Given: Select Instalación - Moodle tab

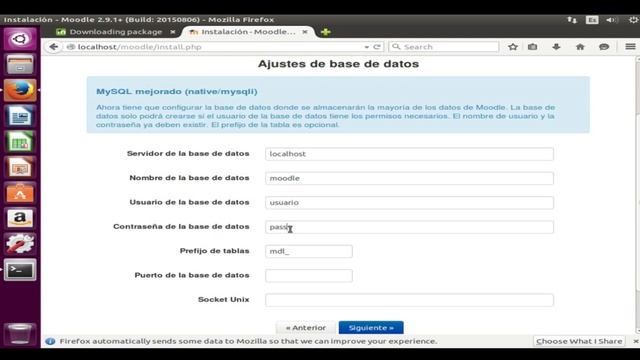Looking at the screenshot, I should pyautogui.click(x=248, y=32).
